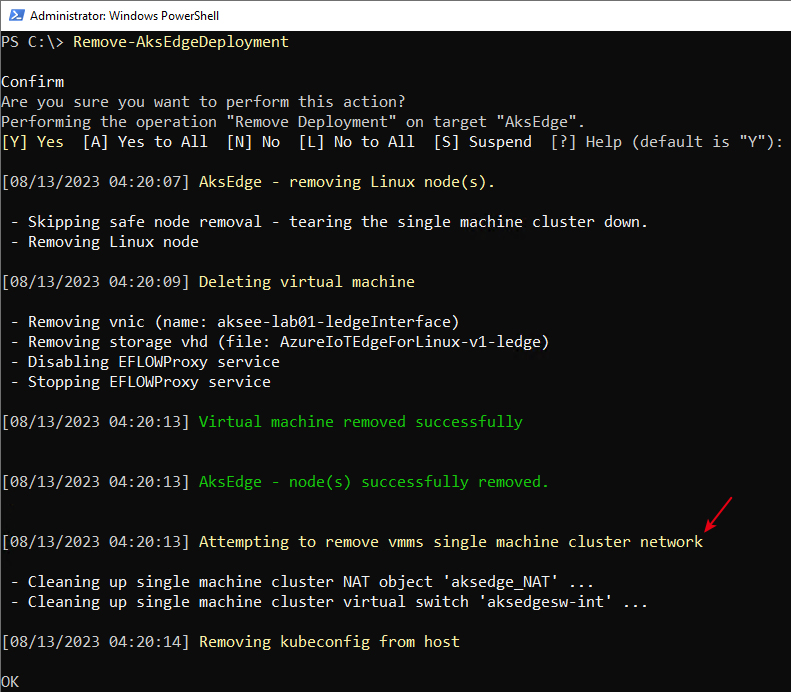Click the '[?] Help' prompt option
Viewport: 791px width, 692px height.
pyautogui.click(x=586, y=142)
